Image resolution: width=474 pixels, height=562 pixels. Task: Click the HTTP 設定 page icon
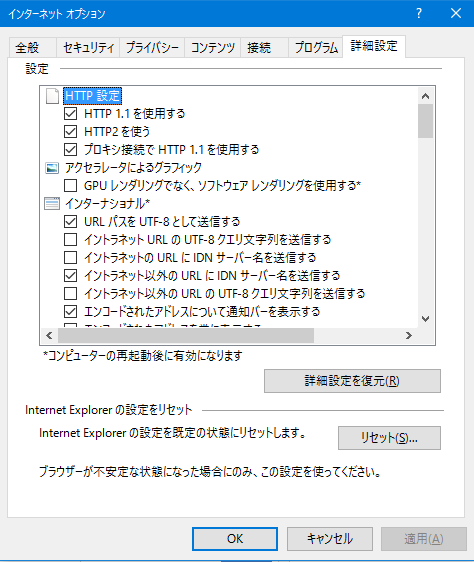point(52,96)
